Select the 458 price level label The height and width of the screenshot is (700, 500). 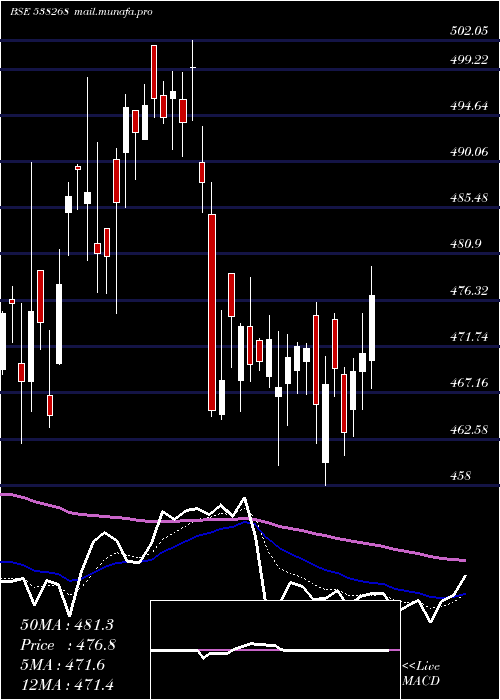pyautogui.click(x=460, y=476)
